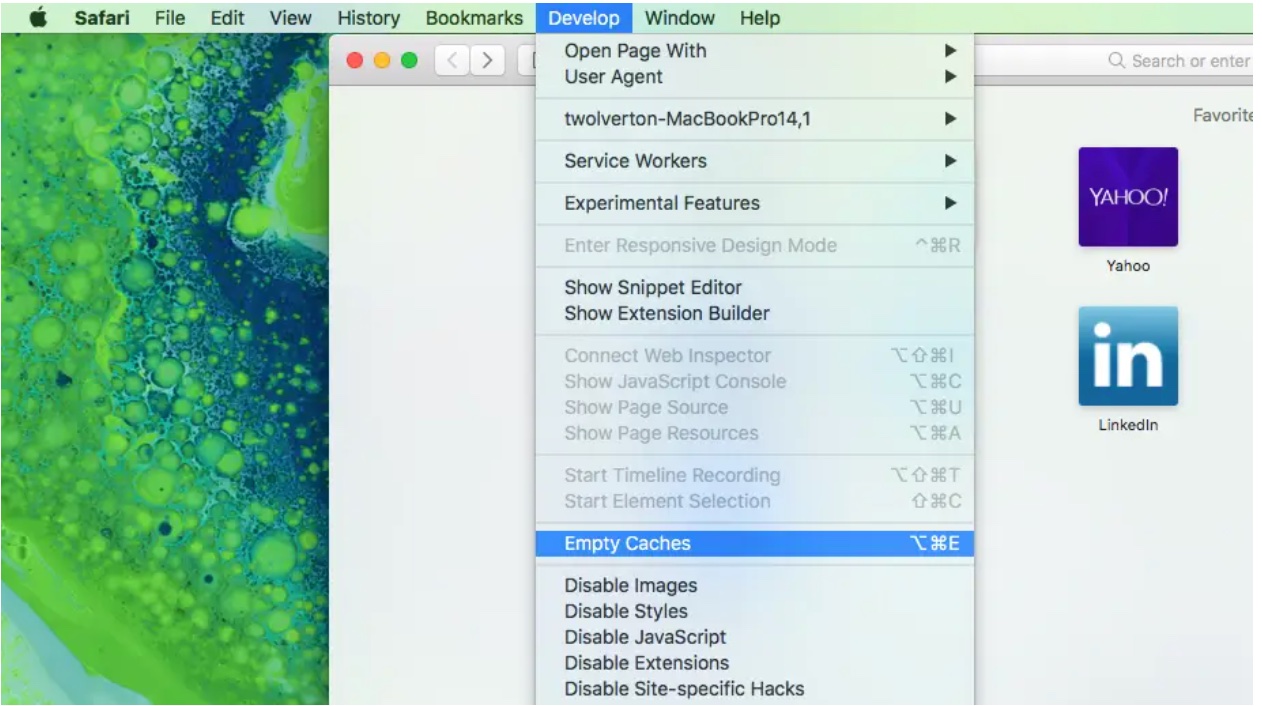Open the Yahoo favorite tile

[1128, 197]
